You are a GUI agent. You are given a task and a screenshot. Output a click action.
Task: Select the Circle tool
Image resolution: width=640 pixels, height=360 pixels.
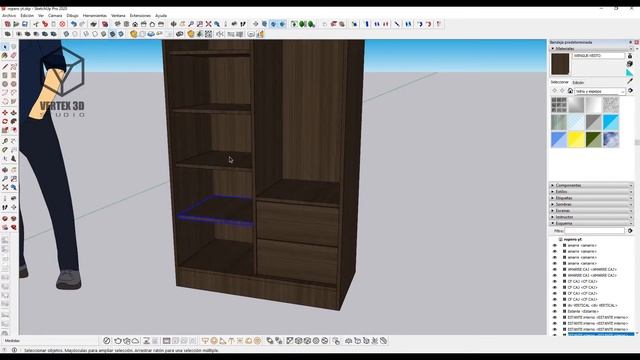(5, 84)
